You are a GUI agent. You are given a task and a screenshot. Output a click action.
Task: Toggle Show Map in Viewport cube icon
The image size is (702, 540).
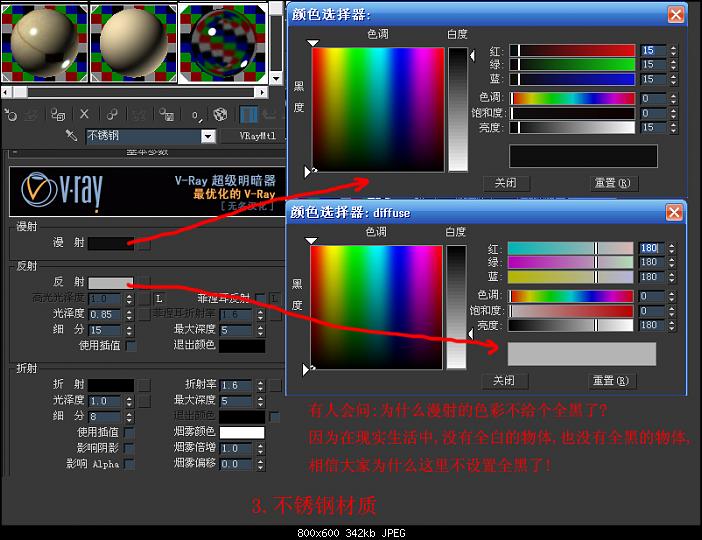point(220,115)
